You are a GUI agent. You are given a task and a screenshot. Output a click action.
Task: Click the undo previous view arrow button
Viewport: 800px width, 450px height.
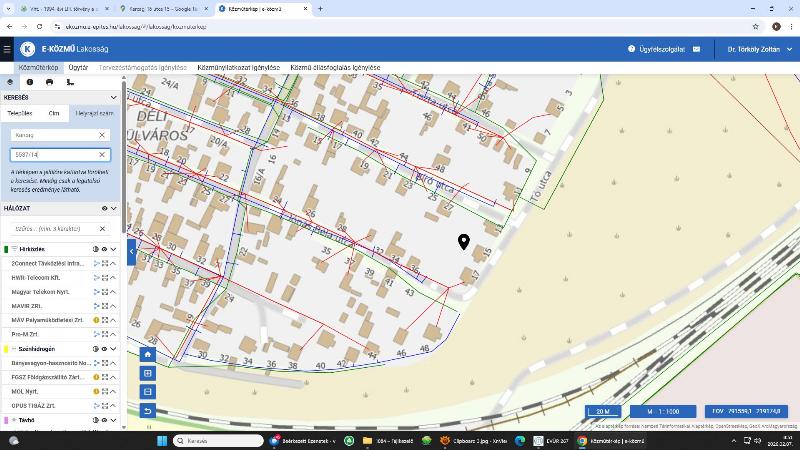pos(148,411)
